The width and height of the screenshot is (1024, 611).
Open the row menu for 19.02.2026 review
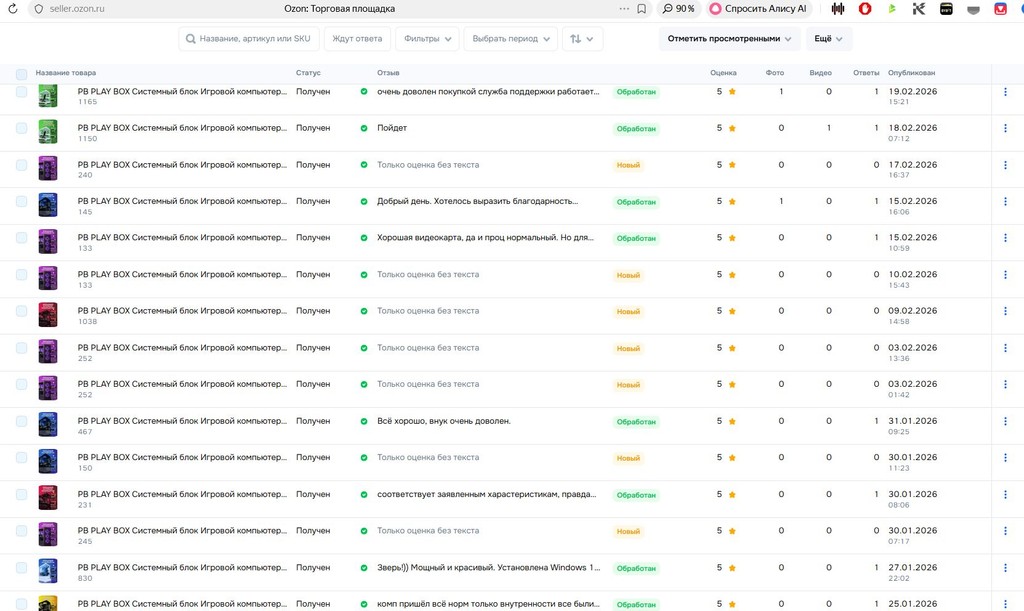click(x=1005, y=92)
